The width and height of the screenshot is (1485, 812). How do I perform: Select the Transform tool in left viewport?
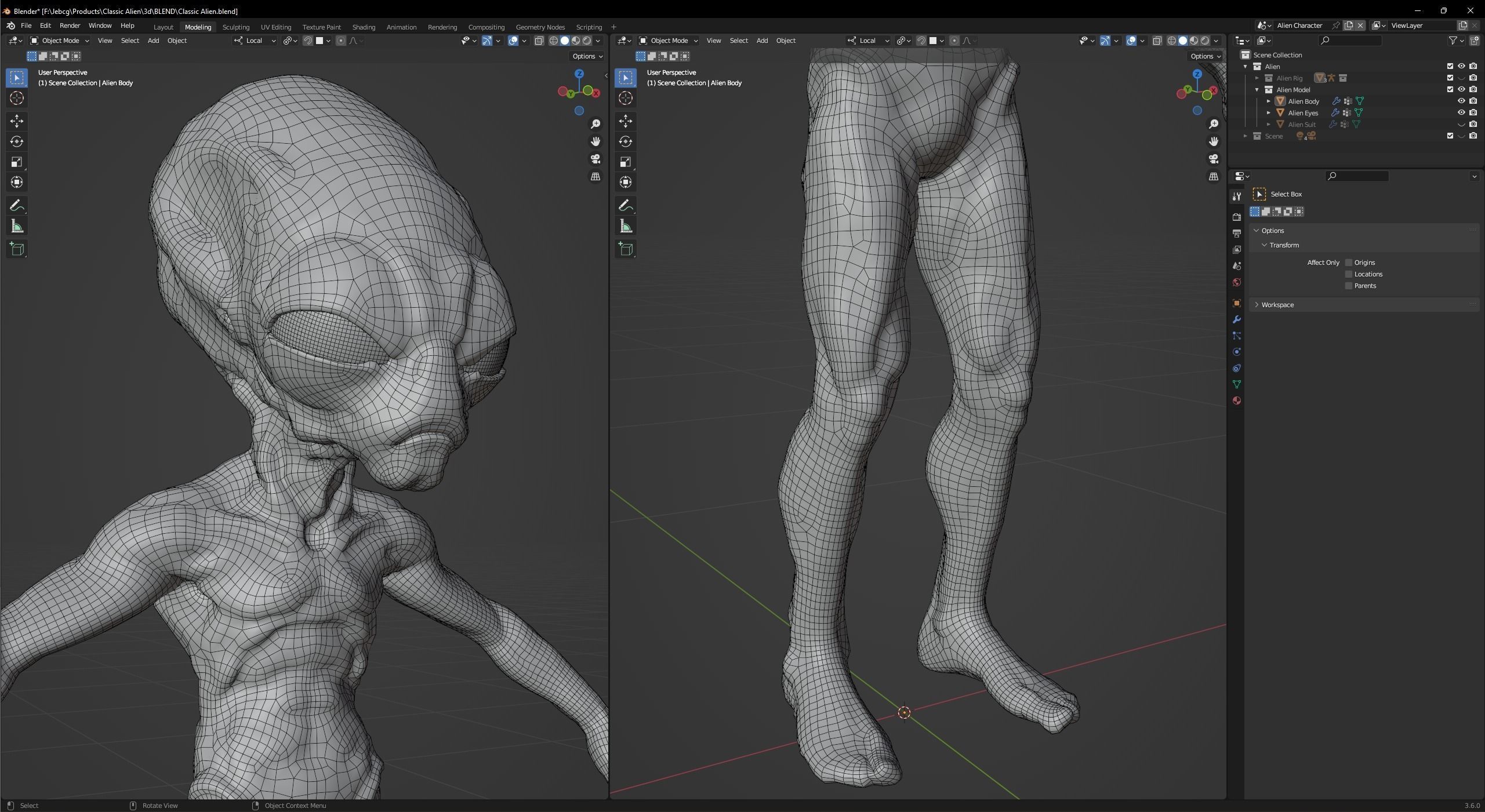tap(17, 182)
